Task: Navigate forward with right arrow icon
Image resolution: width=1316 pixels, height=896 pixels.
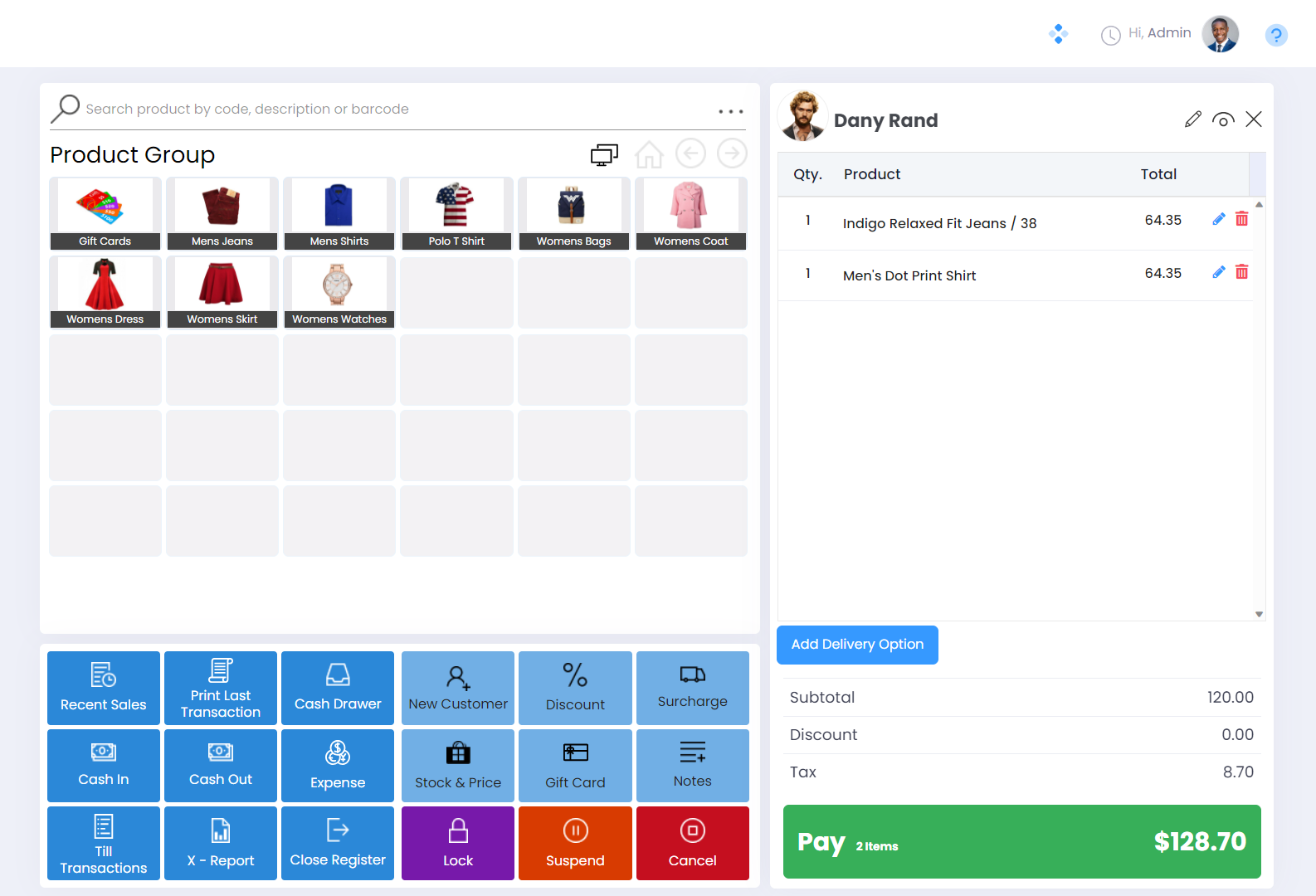Action: 732,153
